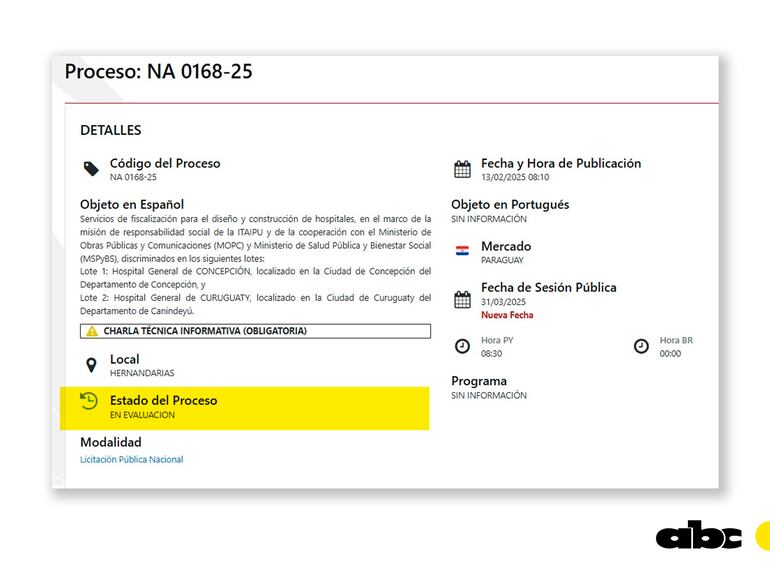Click the Paraguay flag icon next to Mercado

click(x=462, y=252)
